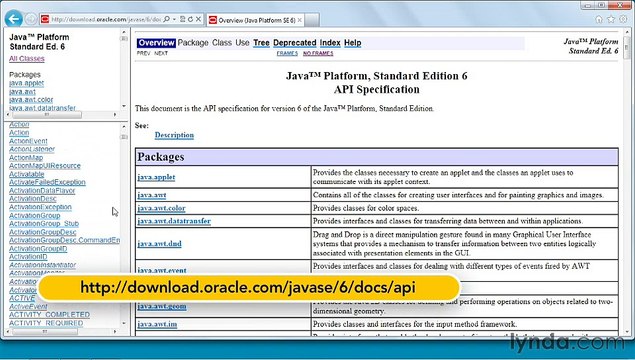
Task: Open the ActivationGroupID class link
Action: point(38,249)
